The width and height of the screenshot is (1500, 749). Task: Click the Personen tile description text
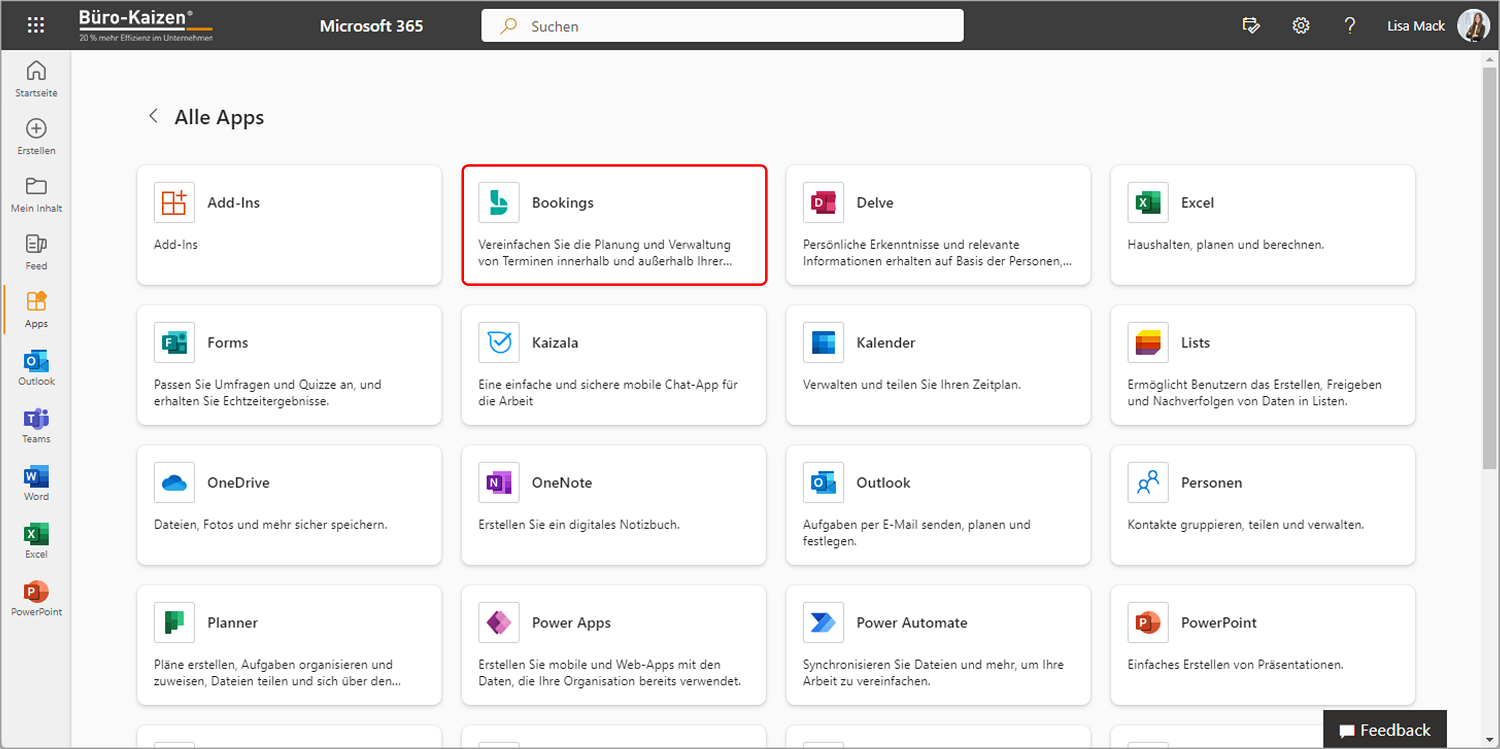pyautogui.click(x=1245, y=524)
